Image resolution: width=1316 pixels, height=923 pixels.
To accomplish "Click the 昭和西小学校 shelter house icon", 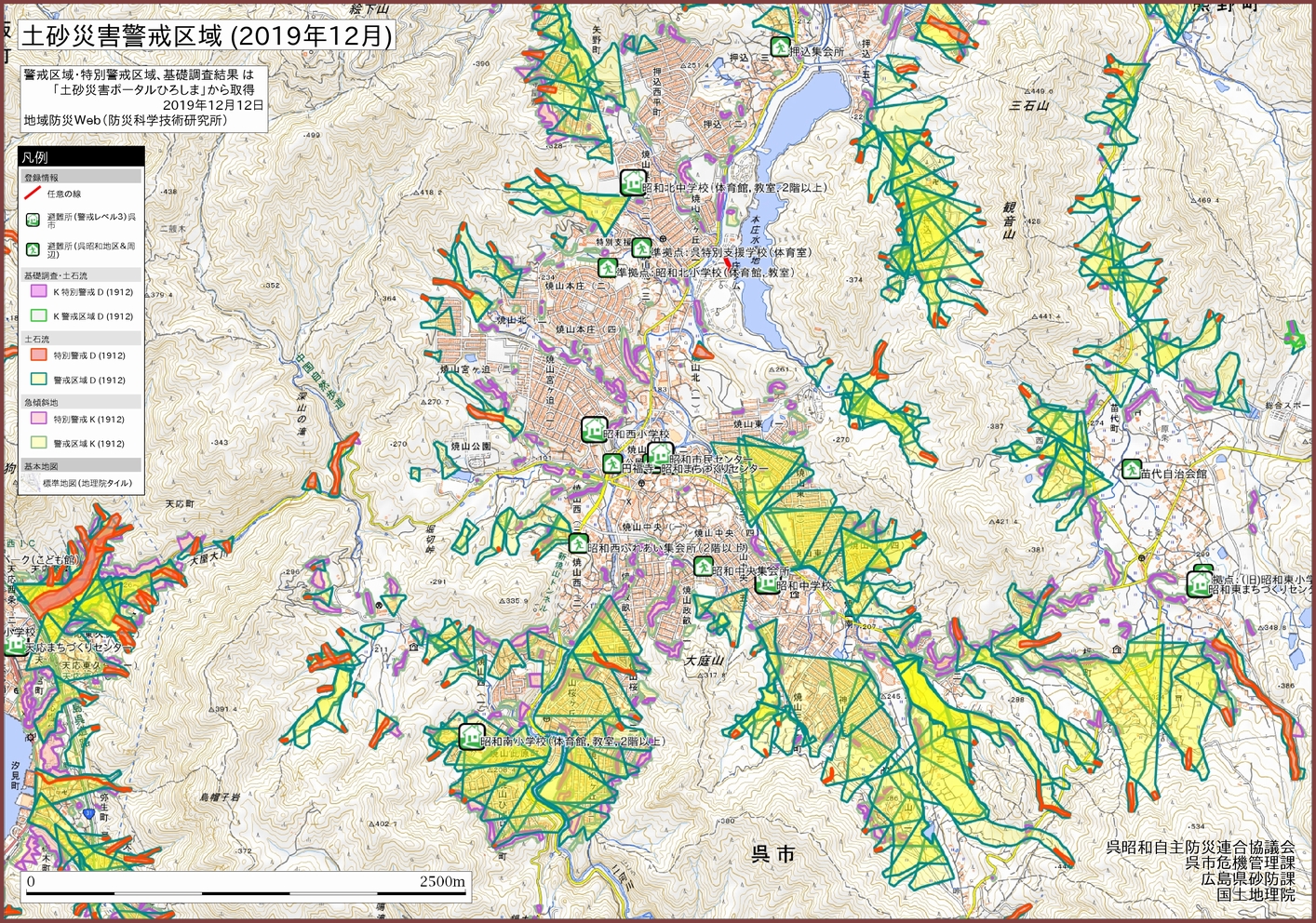I will click(x=594, y=430).
